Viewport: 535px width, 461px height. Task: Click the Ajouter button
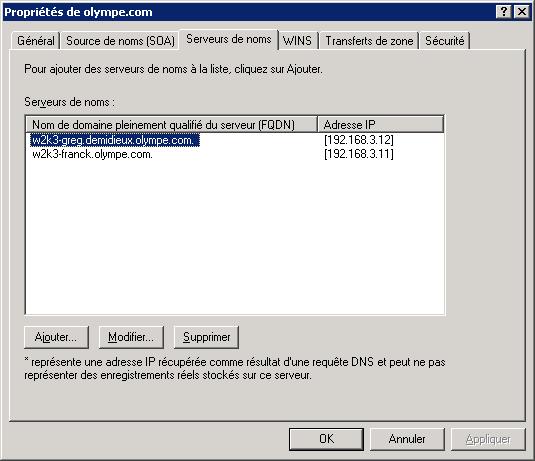[x=56, y=337]
